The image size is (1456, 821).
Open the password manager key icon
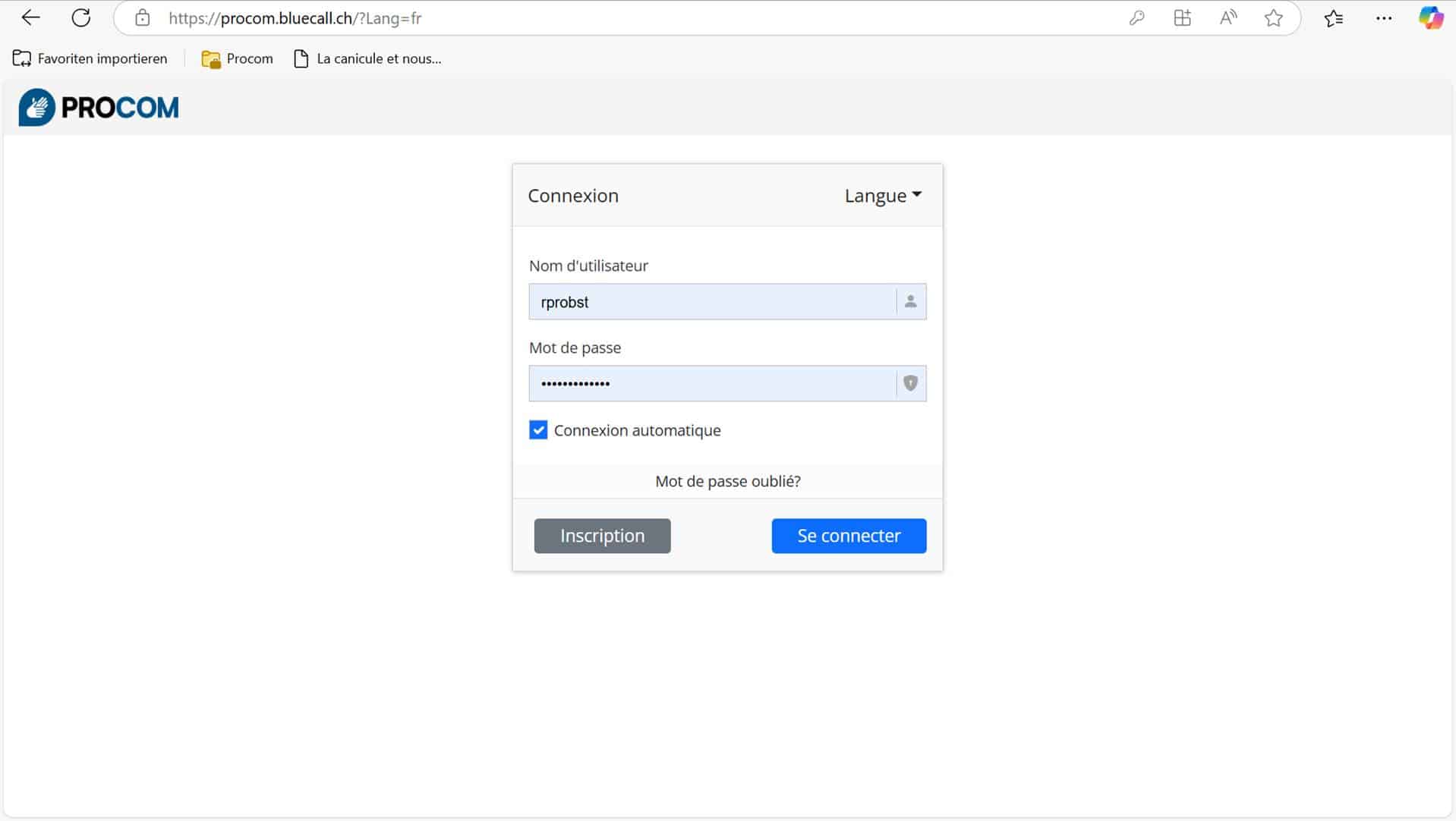pyautogui.click(x=1136, y=18)
